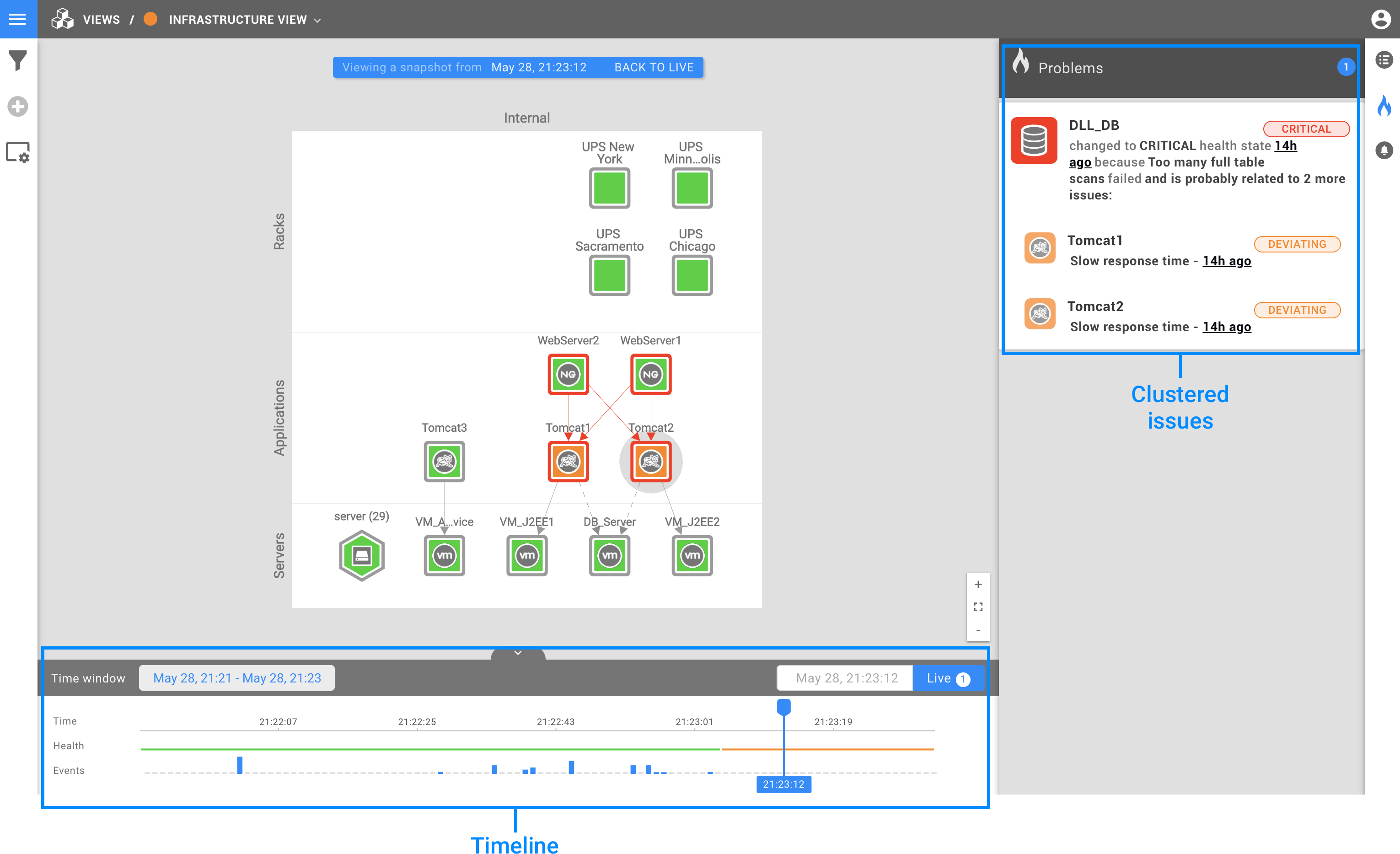Click the Live toggle button in timeline
Image resolution: width=1400 pixels, height=854 pixels.
click(x=945, y=678)
